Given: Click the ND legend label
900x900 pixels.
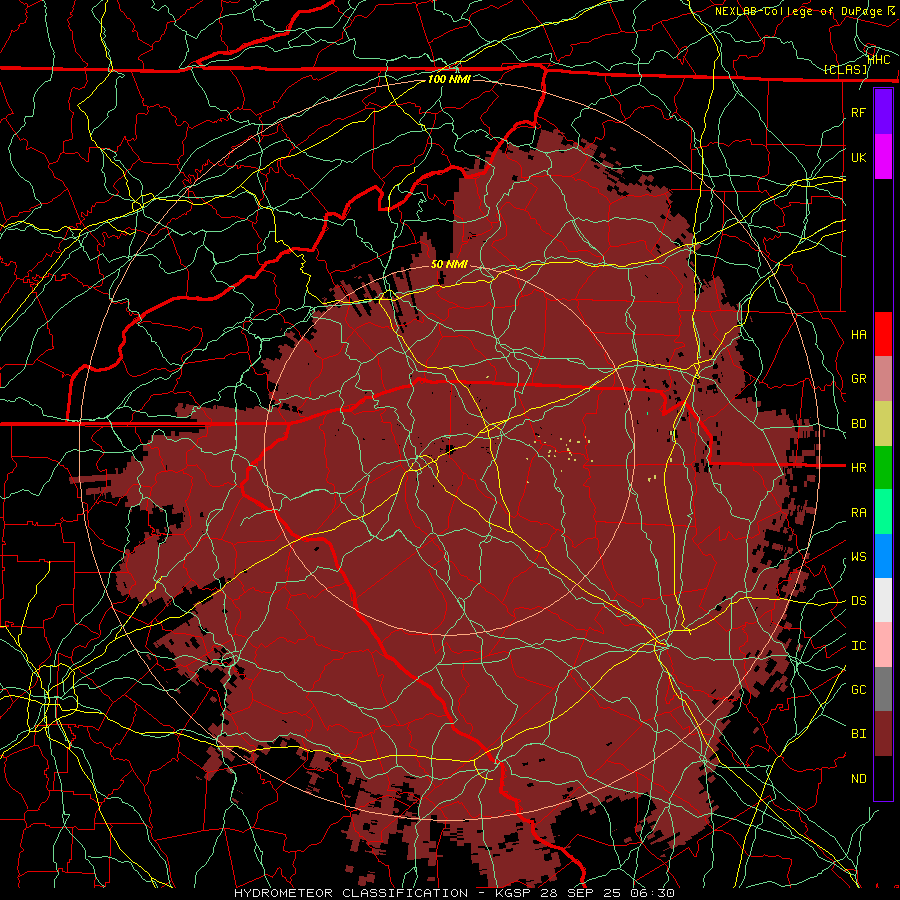Looking at the screenshot, I should [858, 779].
